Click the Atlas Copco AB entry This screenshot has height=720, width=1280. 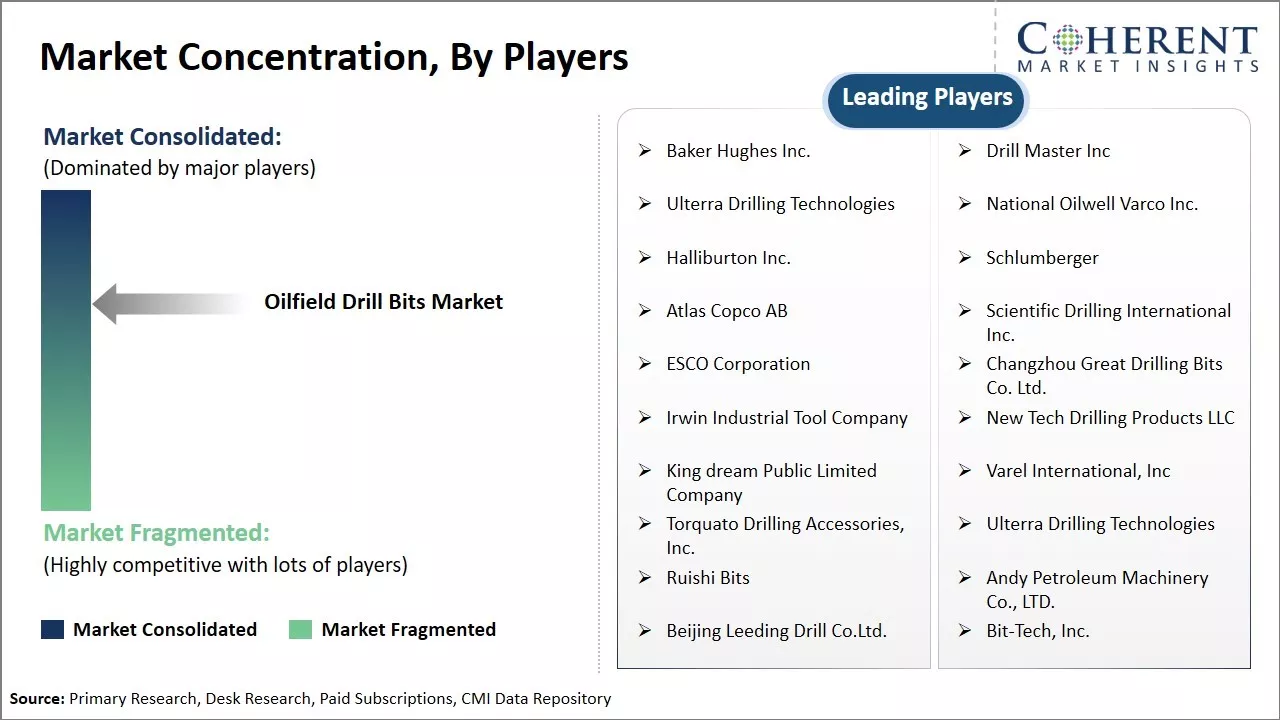point(727,311)
